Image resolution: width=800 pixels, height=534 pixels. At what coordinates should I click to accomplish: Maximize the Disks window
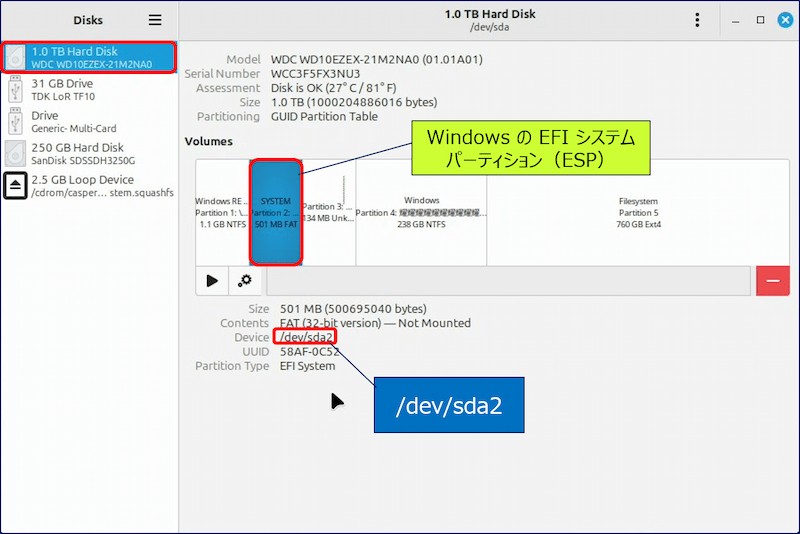[x=760, y=20]
